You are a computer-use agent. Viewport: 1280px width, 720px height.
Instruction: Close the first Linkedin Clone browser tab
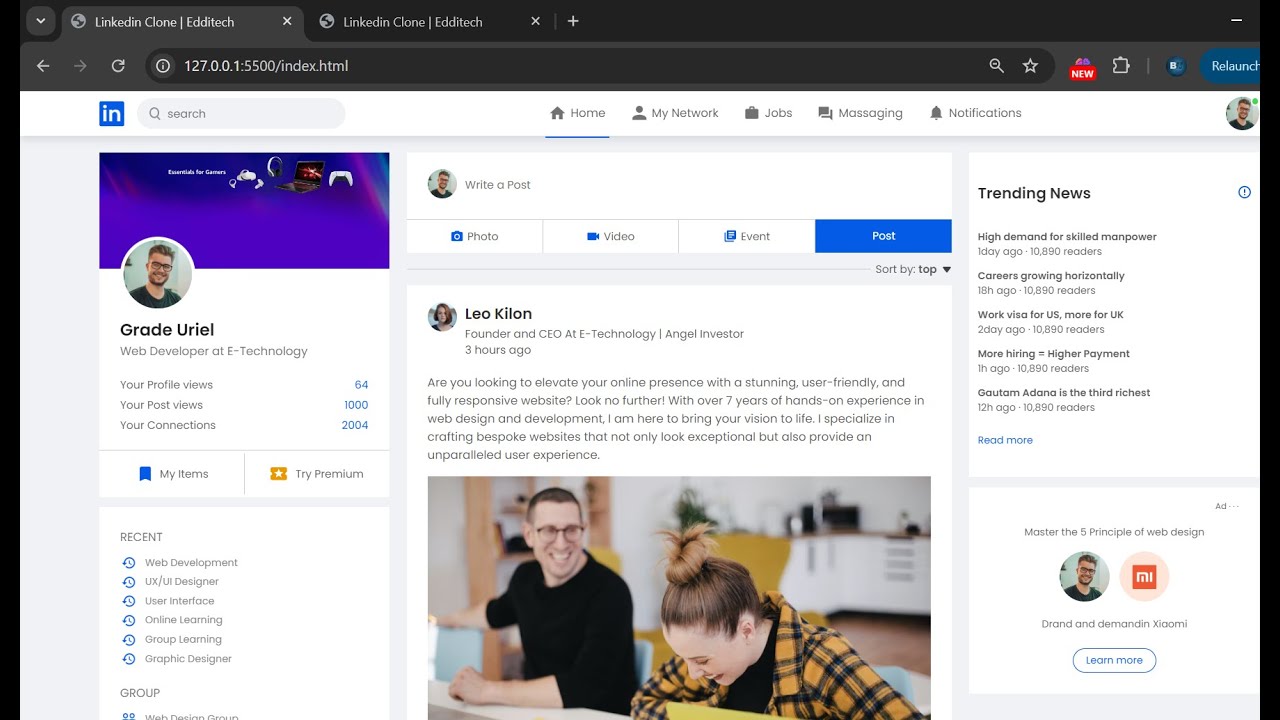[287, 21]
